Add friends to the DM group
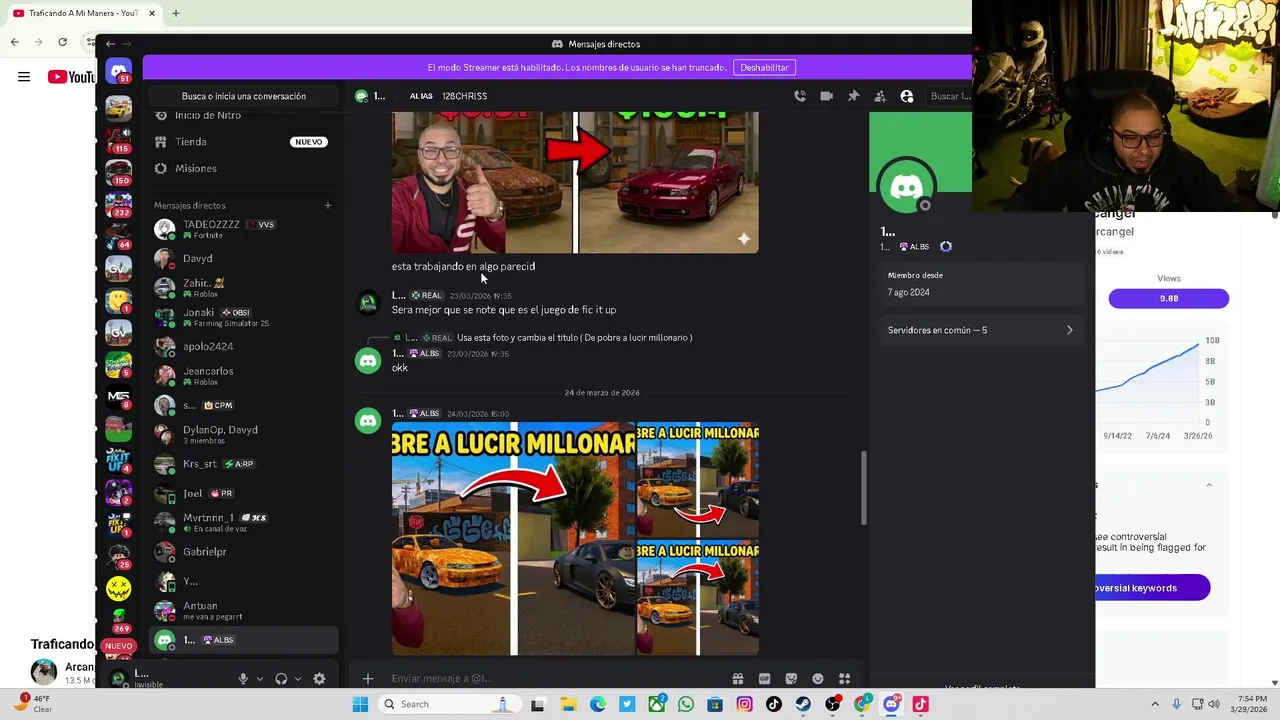The height and width of the screenshot is (720, 1280). click(880, 96)
